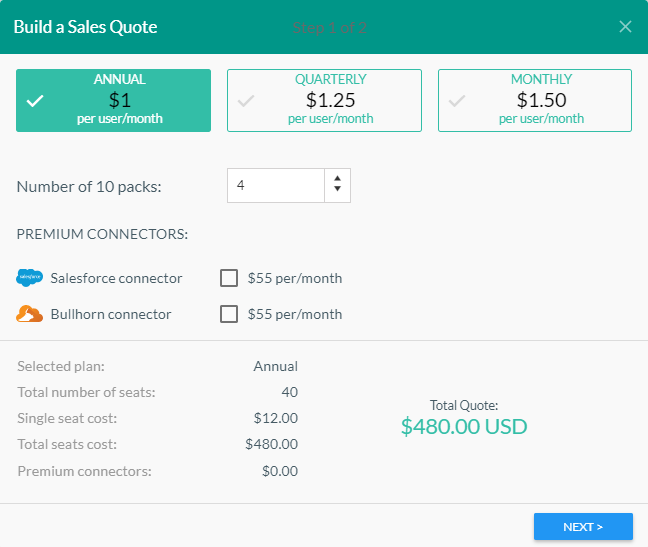Tick the Bullhorn connector checkbox
This screenshot has width=648, height=547.
click(x=229, y=314)
